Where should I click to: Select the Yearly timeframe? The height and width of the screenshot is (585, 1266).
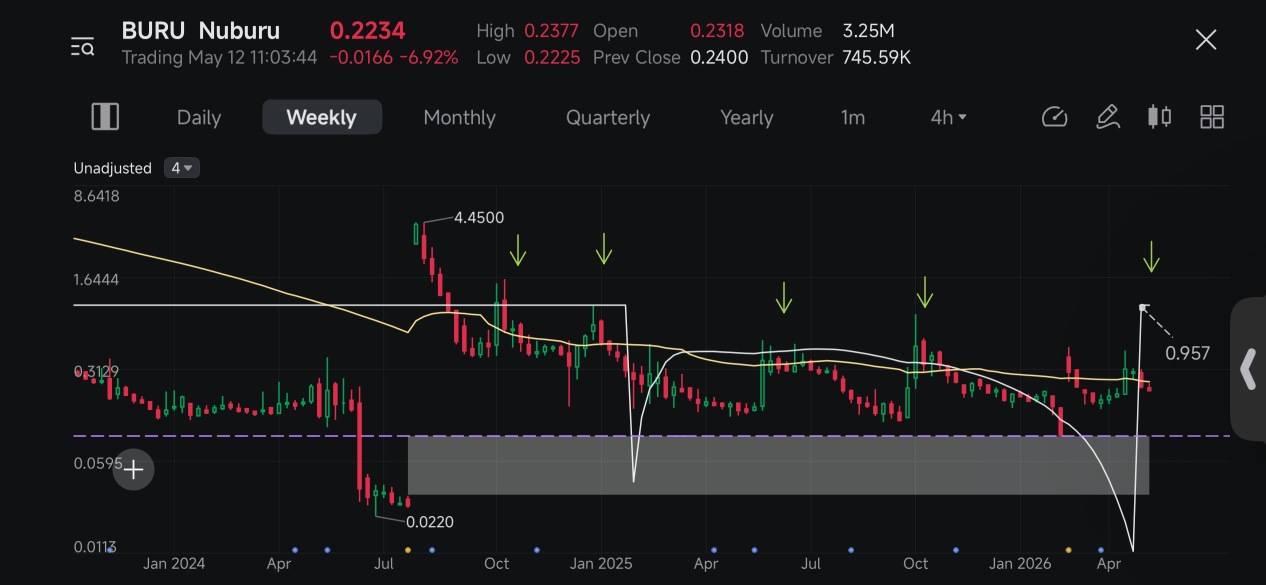tap(747, 117)
